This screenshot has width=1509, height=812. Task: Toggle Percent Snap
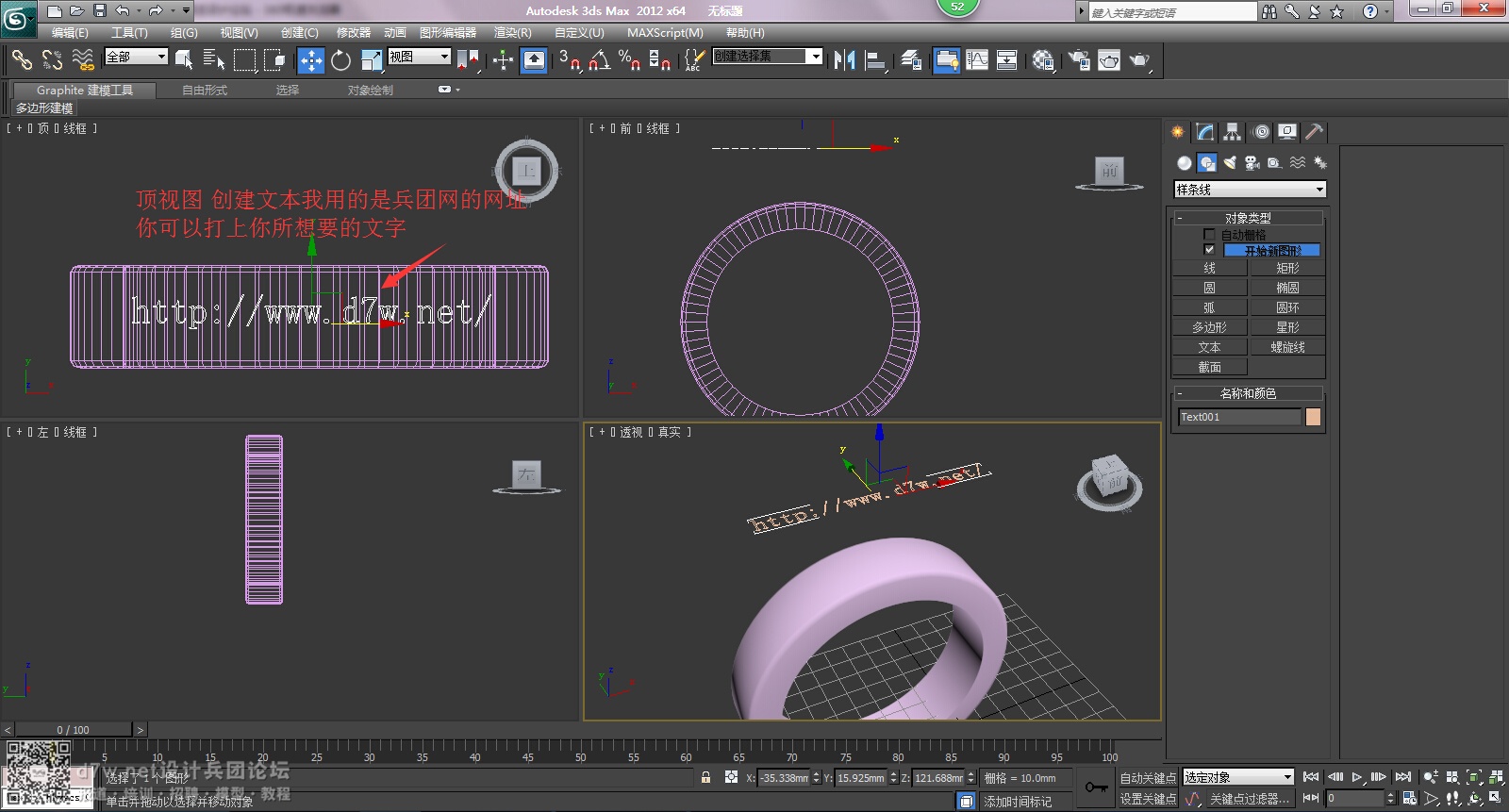(x=629, y=60)
